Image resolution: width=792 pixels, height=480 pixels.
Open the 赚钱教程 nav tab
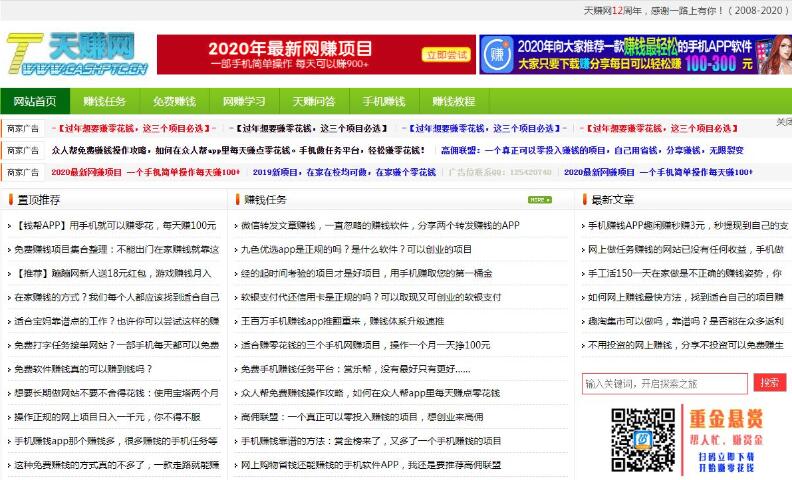[454, 101]
